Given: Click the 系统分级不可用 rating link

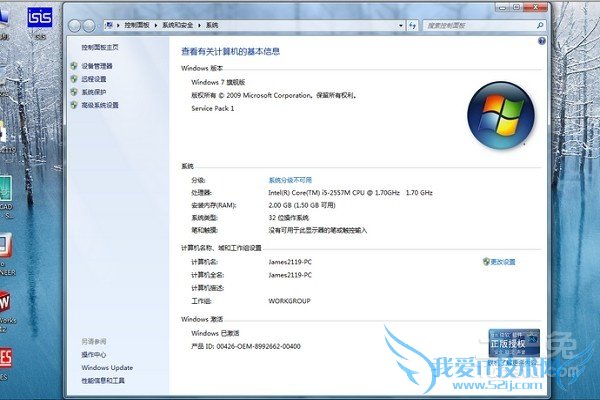Looking at the screenshot, I should 290,180.
